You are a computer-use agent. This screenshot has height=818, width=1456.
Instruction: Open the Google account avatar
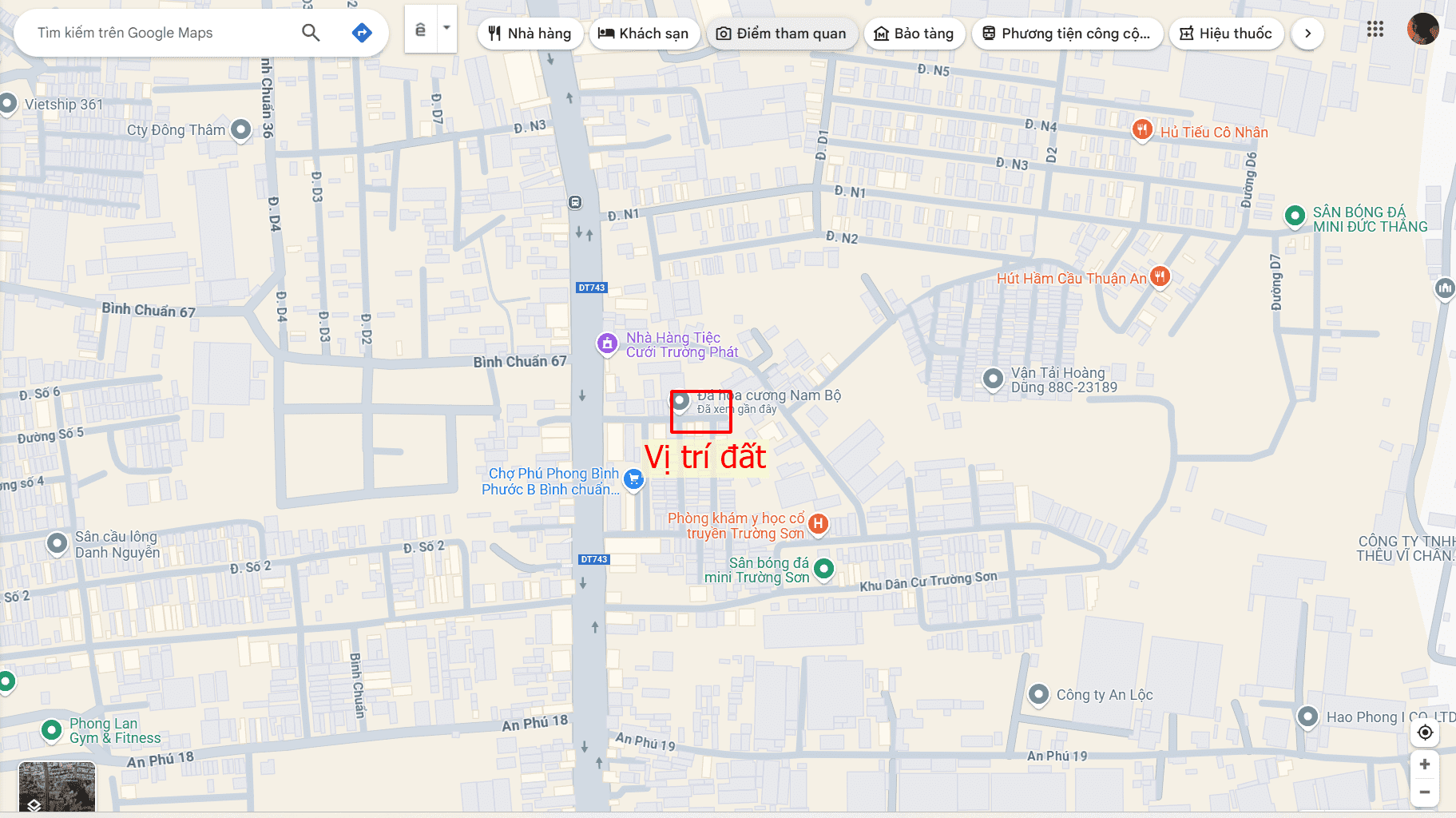pos(1422,30)
